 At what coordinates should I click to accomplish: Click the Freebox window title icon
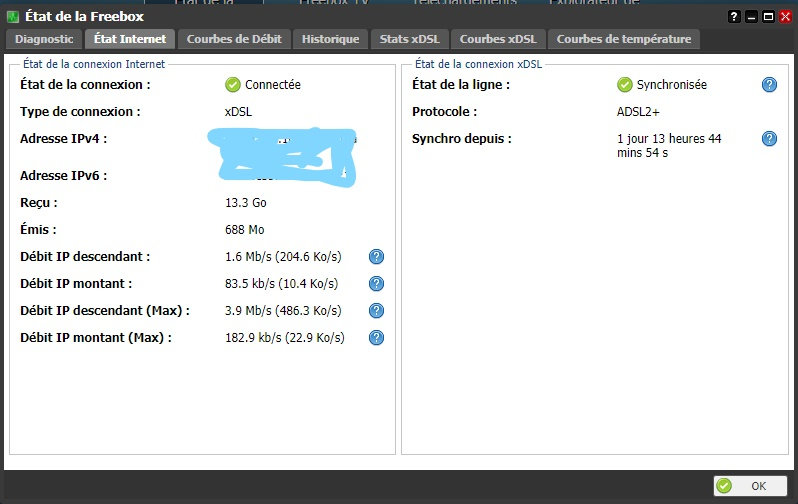coord(13,17)
